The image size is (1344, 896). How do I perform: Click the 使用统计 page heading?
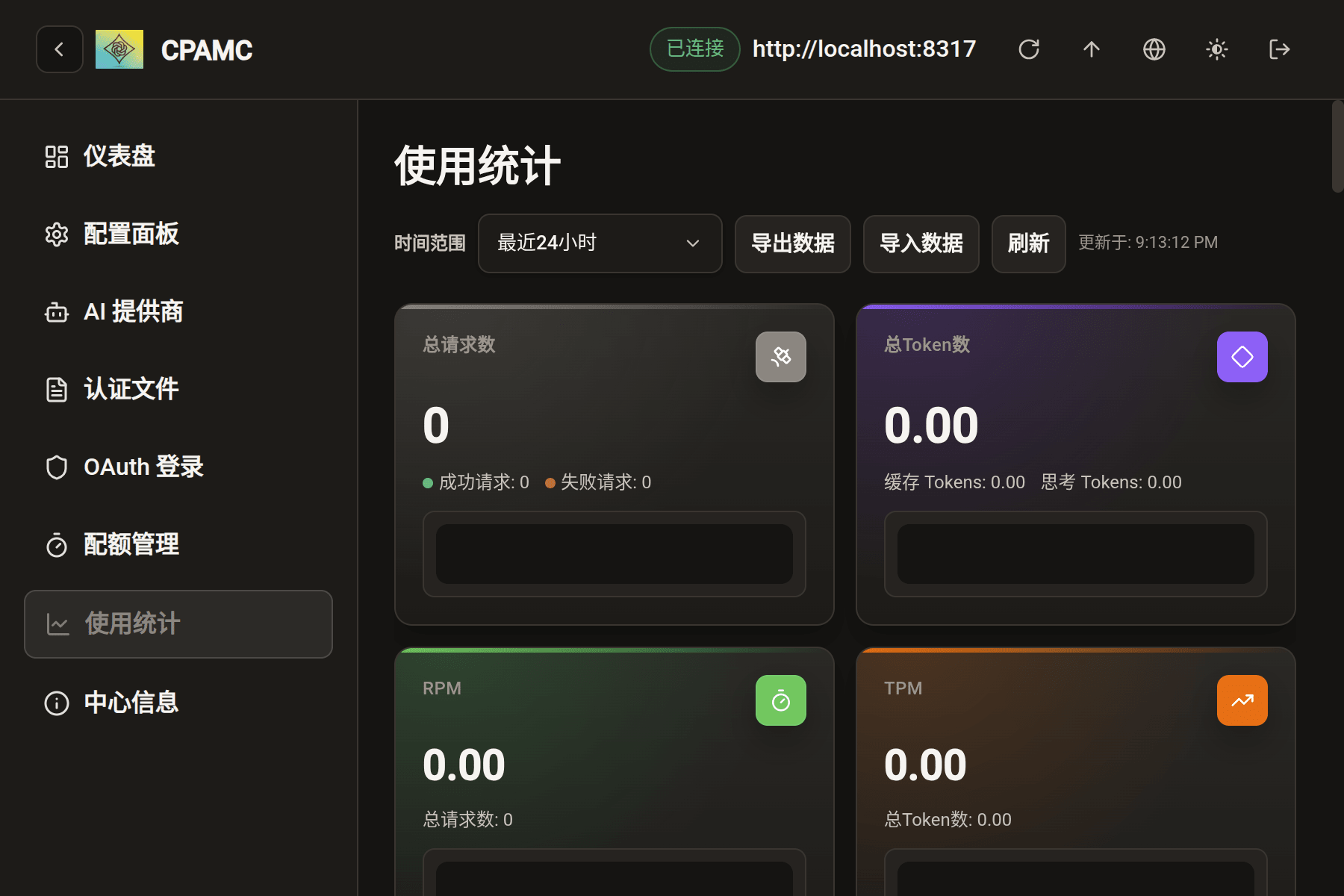pyautogui.click(x=478, y=166)
